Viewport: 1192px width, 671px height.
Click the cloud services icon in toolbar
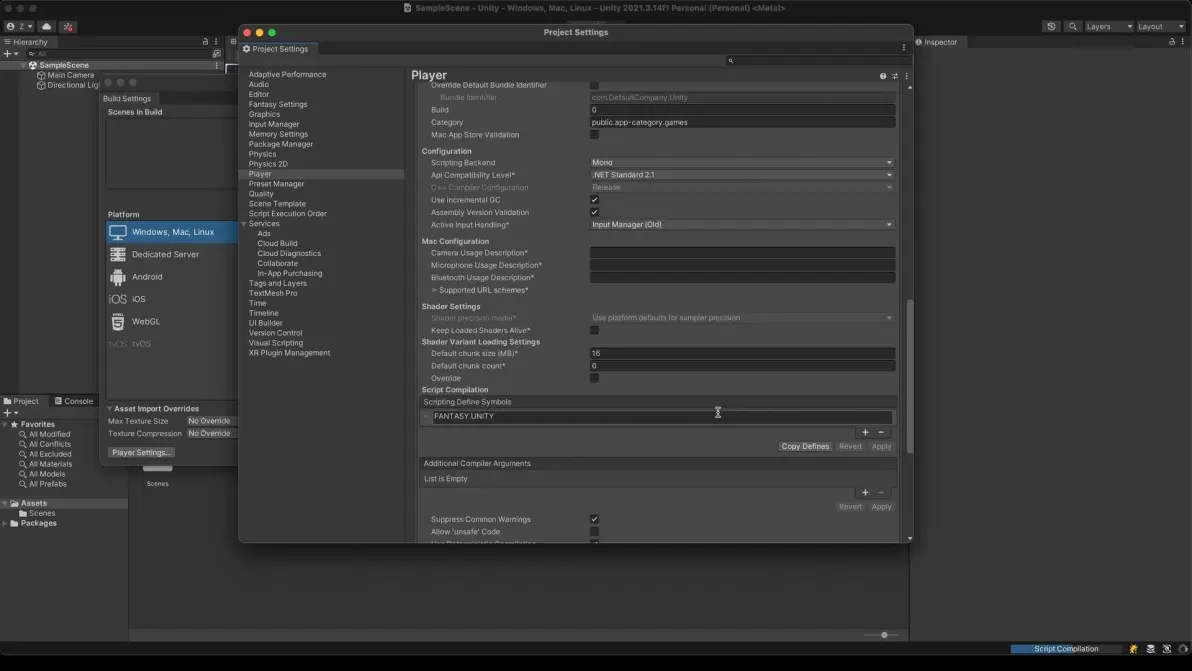pos(46,27)
